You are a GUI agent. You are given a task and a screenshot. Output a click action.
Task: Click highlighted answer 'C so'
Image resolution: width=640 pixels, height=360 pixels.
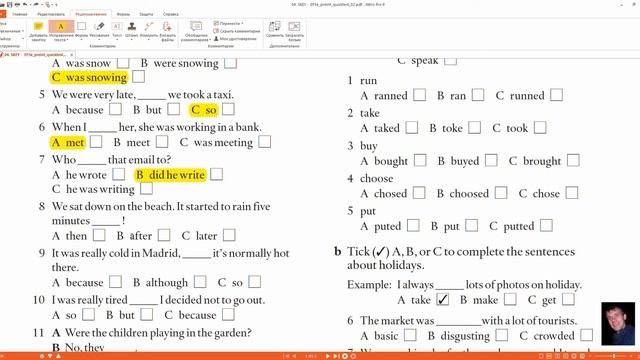point(203,109)
